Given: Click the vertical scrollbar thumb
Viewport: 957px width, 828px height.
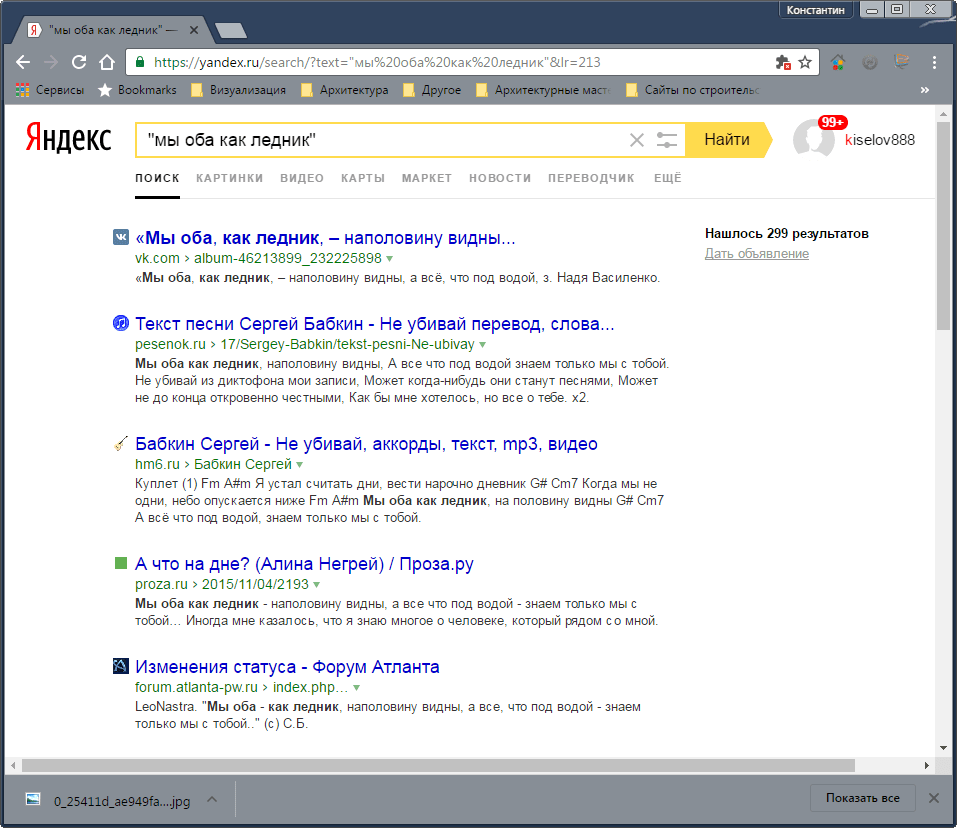Looking at the screenshot, I should click(943, 225).
